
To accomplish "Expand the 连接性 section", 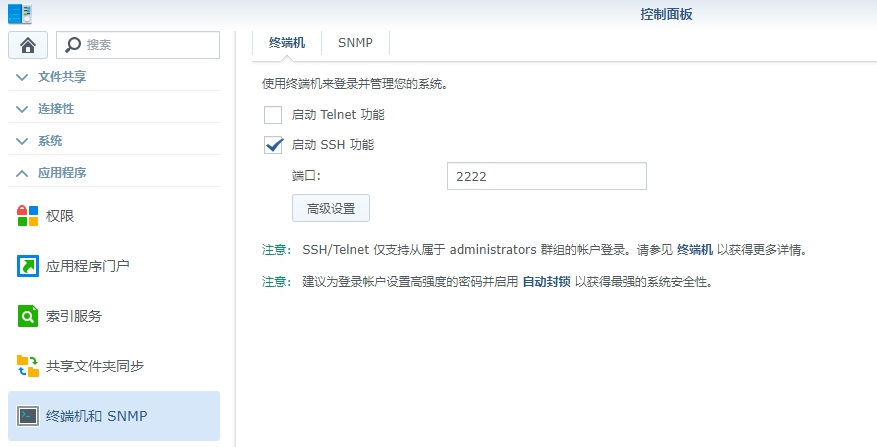I will click(x=114, y=109).
